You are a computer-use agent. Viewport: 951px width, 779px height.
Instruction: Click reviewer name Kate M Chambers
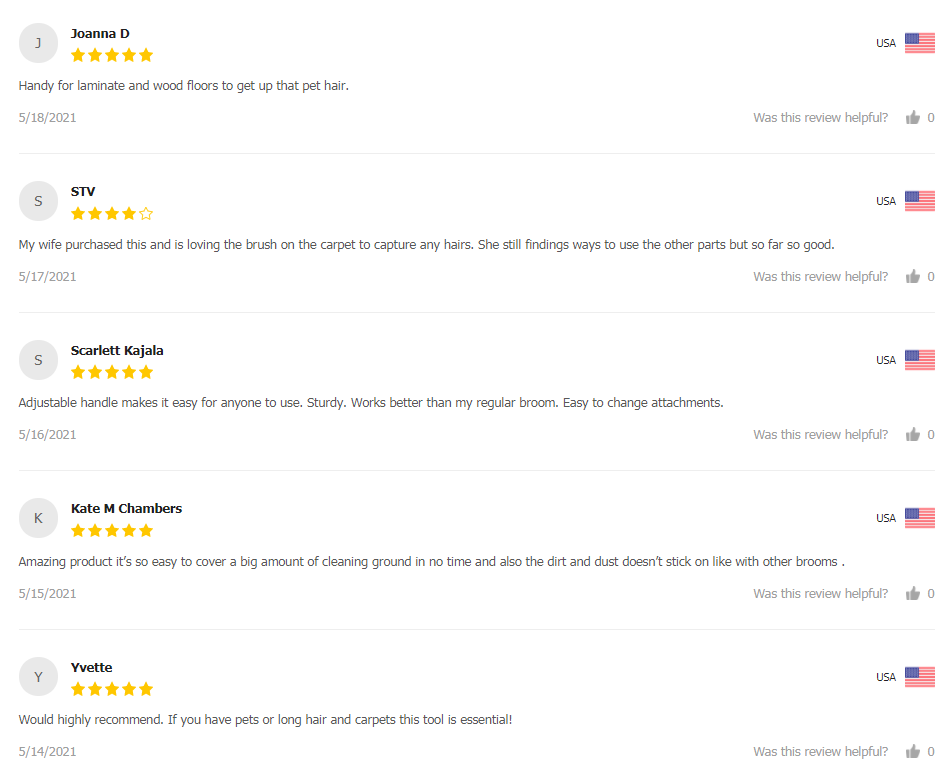[x=126, y=509]
